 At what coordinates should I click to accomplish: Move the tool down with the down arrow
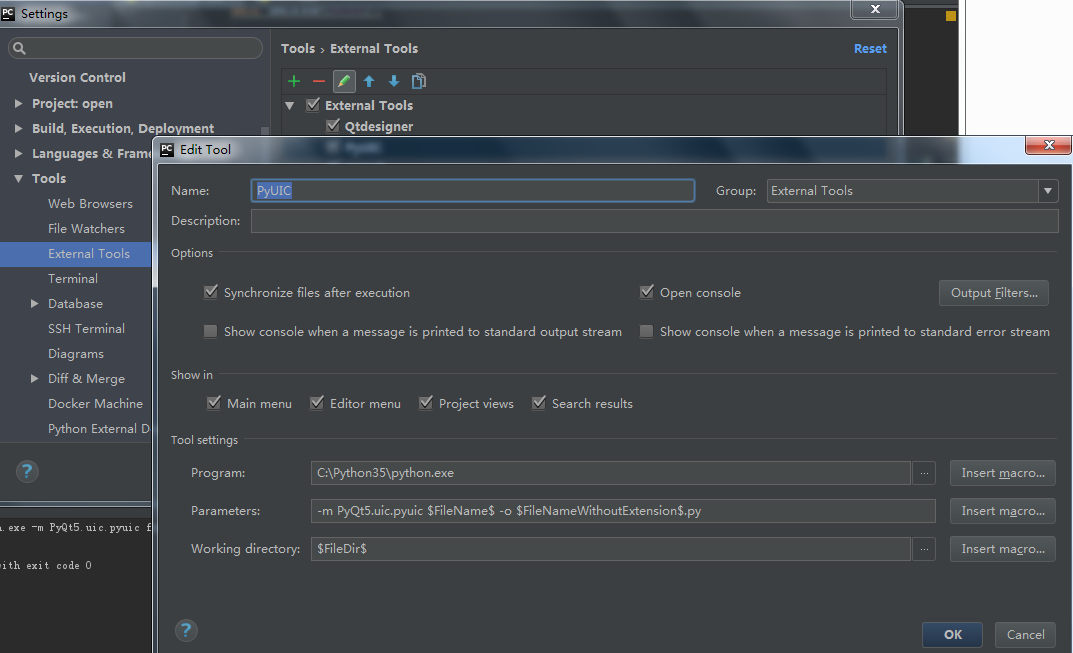(x=393, y=81)
